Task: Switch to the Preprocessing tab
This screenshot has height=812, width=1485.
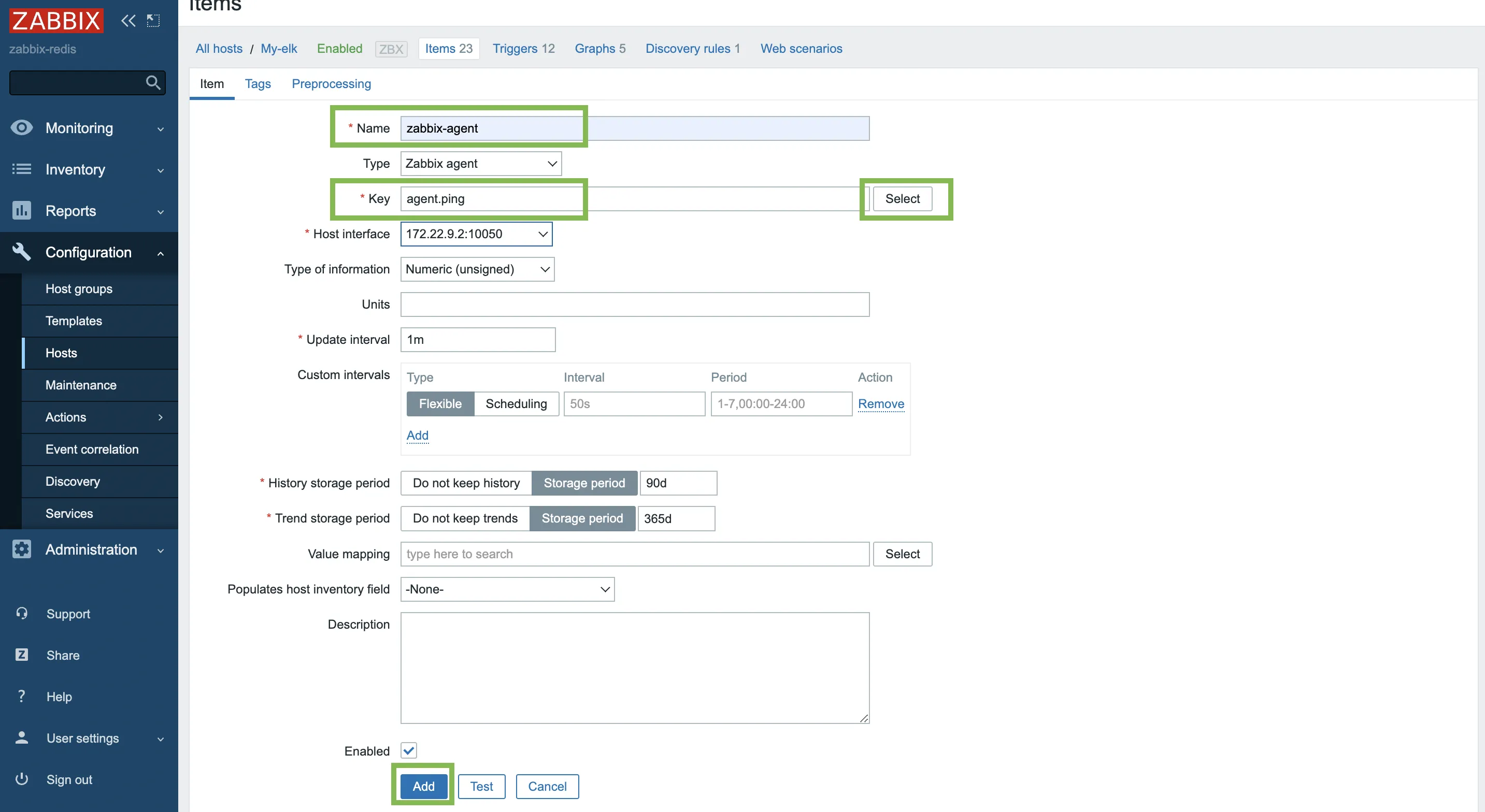Action: point(331,83)
